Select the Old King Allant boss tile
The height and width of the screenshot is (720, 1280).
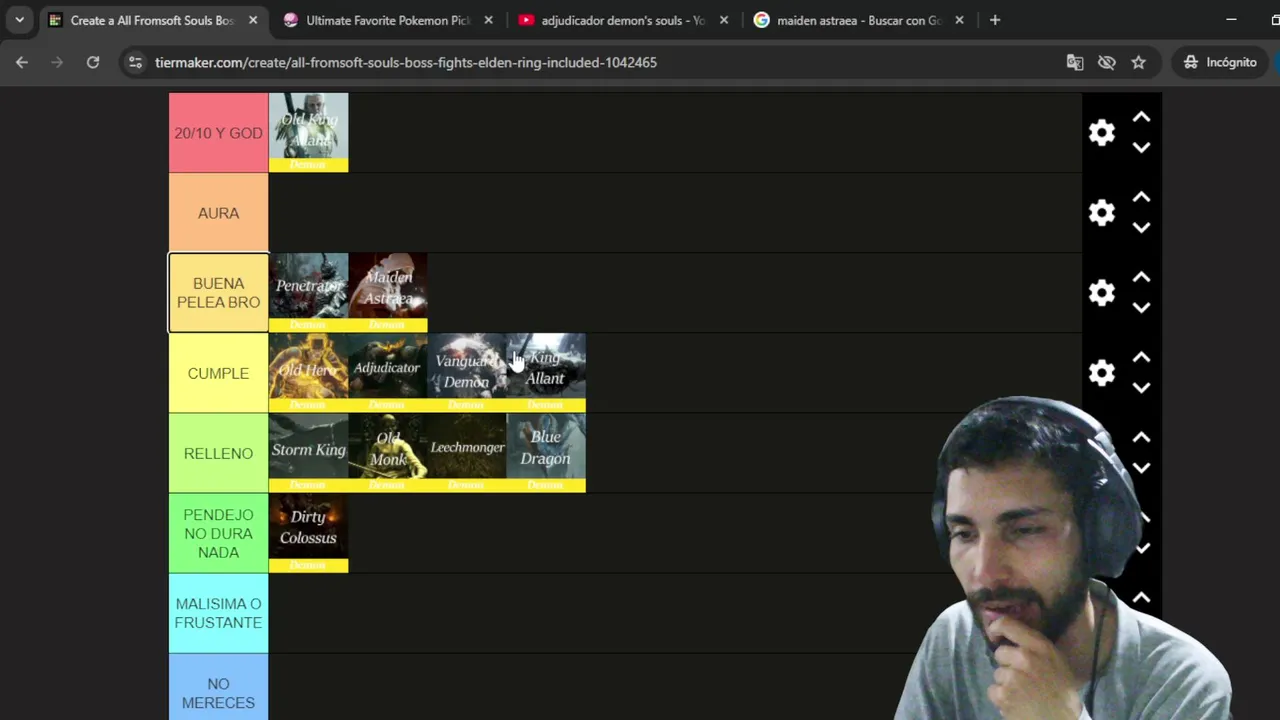click(x=308, y=133)
